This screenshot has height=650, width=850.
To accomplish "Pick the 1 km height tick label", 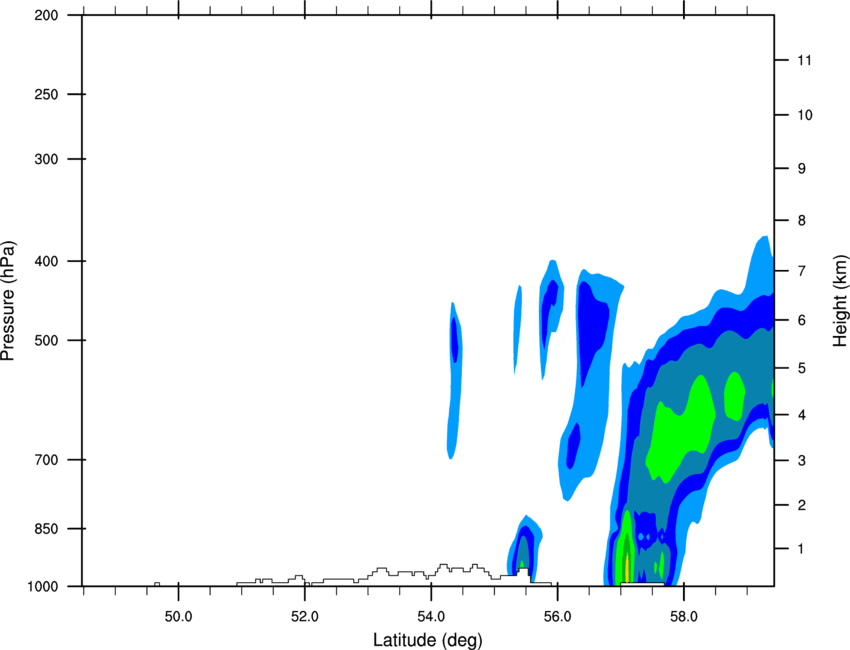I will pos(802,549).
